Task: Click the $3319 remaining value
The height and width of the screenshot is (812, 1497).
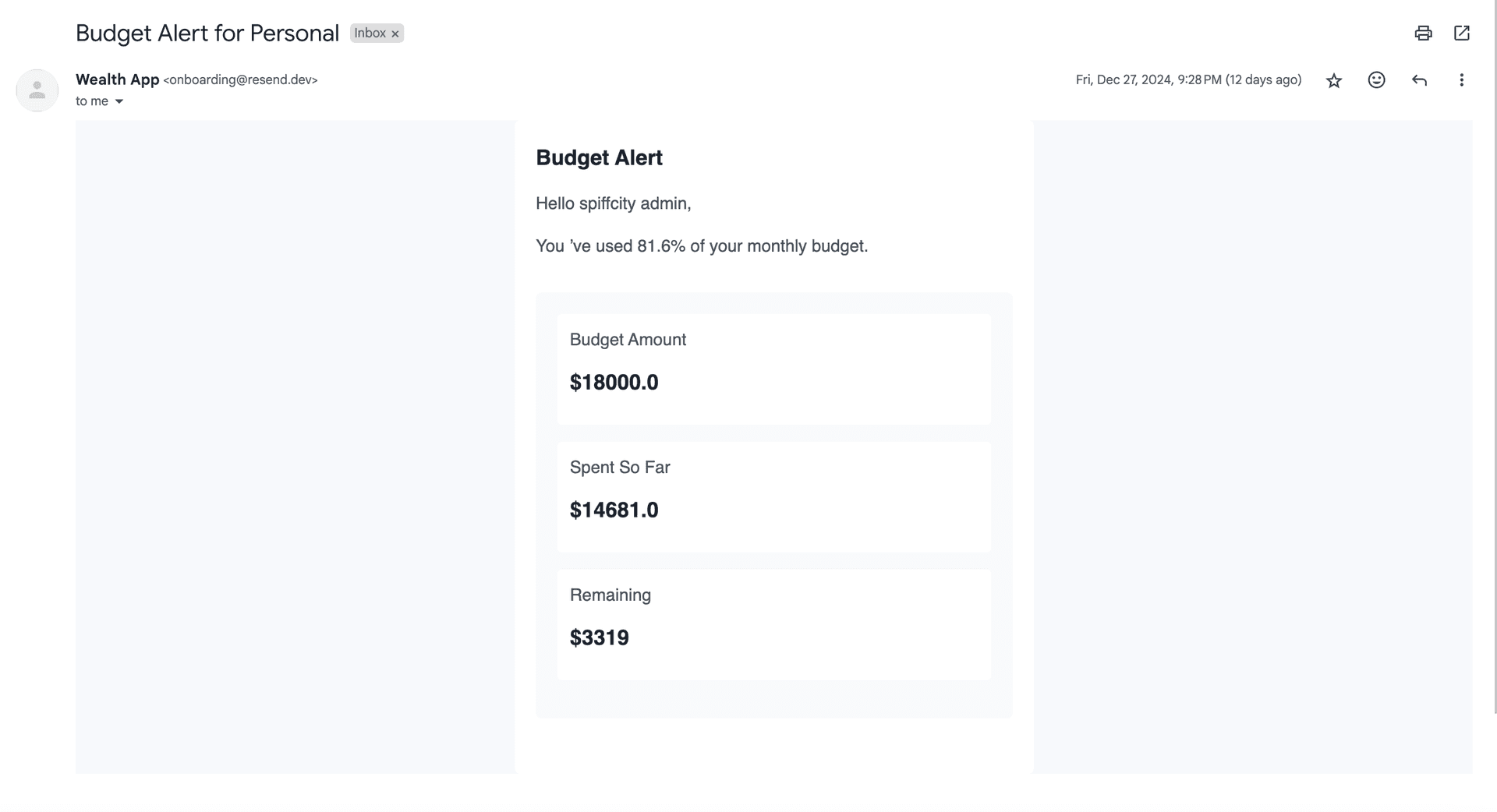Action: (600, 637)
